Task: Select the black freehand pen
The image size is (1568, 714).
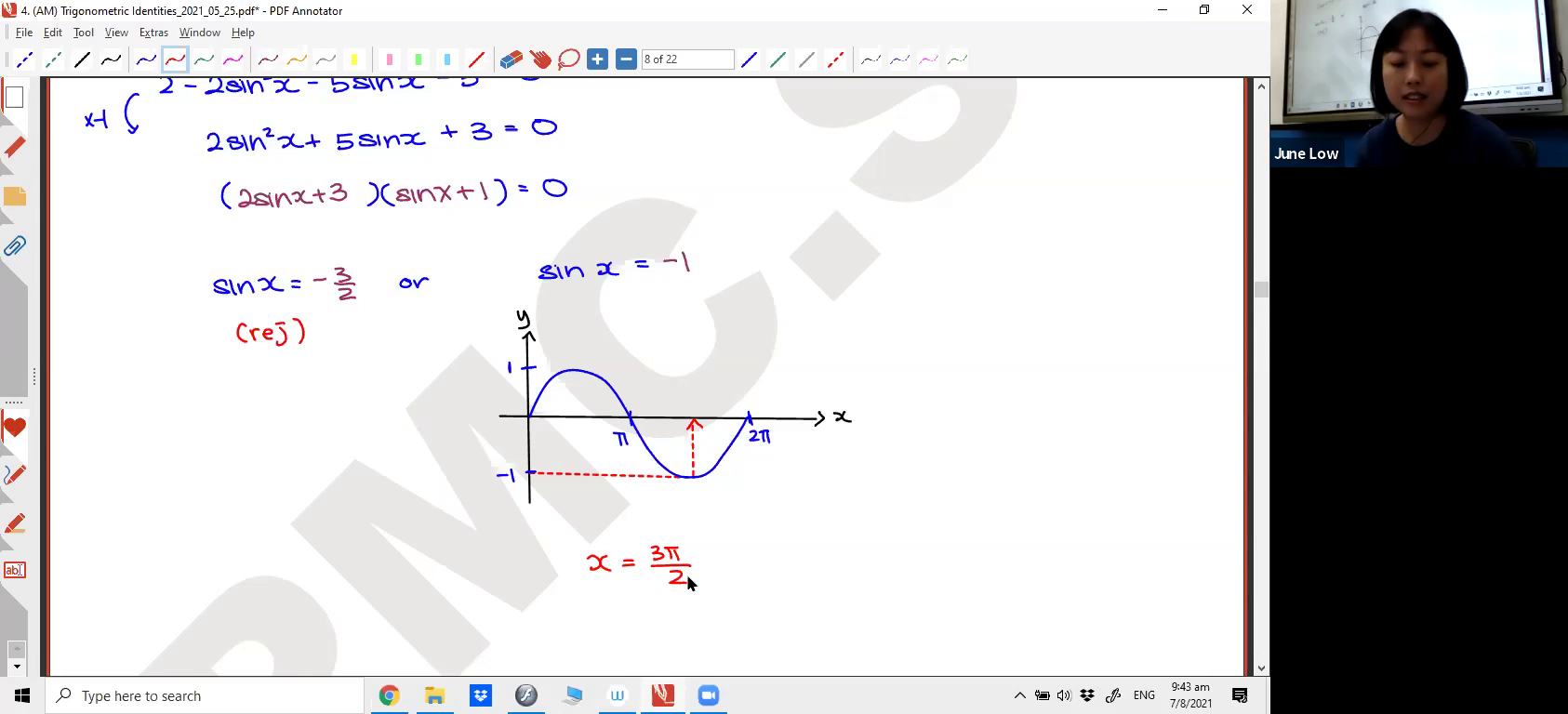Action: [x=111, y=59]
